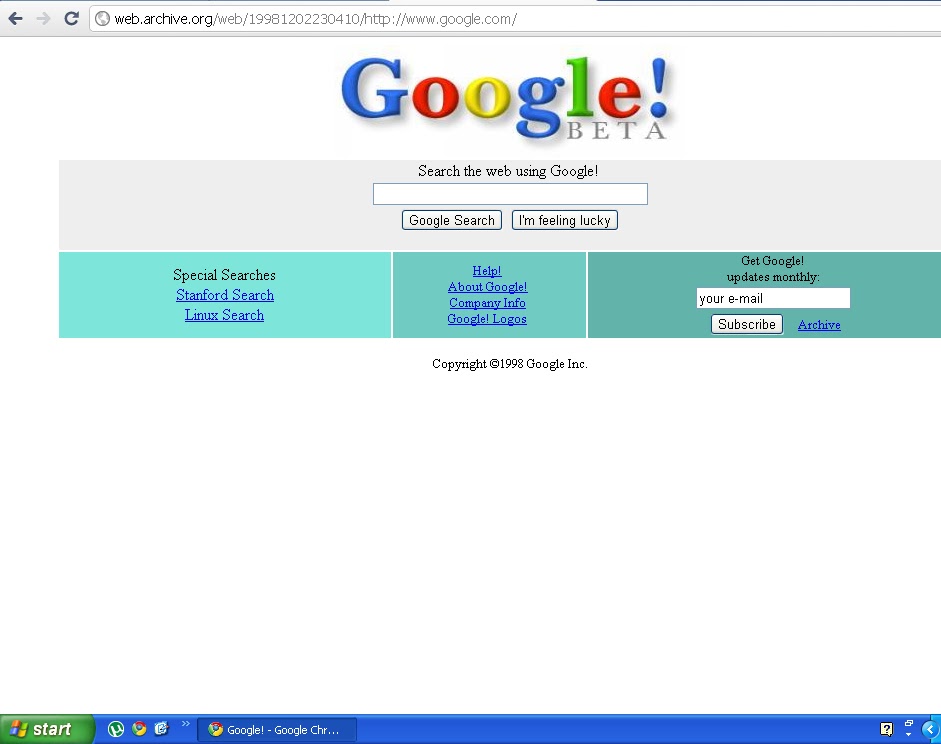The height and width of the screenshot is (744, 941).
Task: Open the Google! Logos link
Action: pos(487,319)
